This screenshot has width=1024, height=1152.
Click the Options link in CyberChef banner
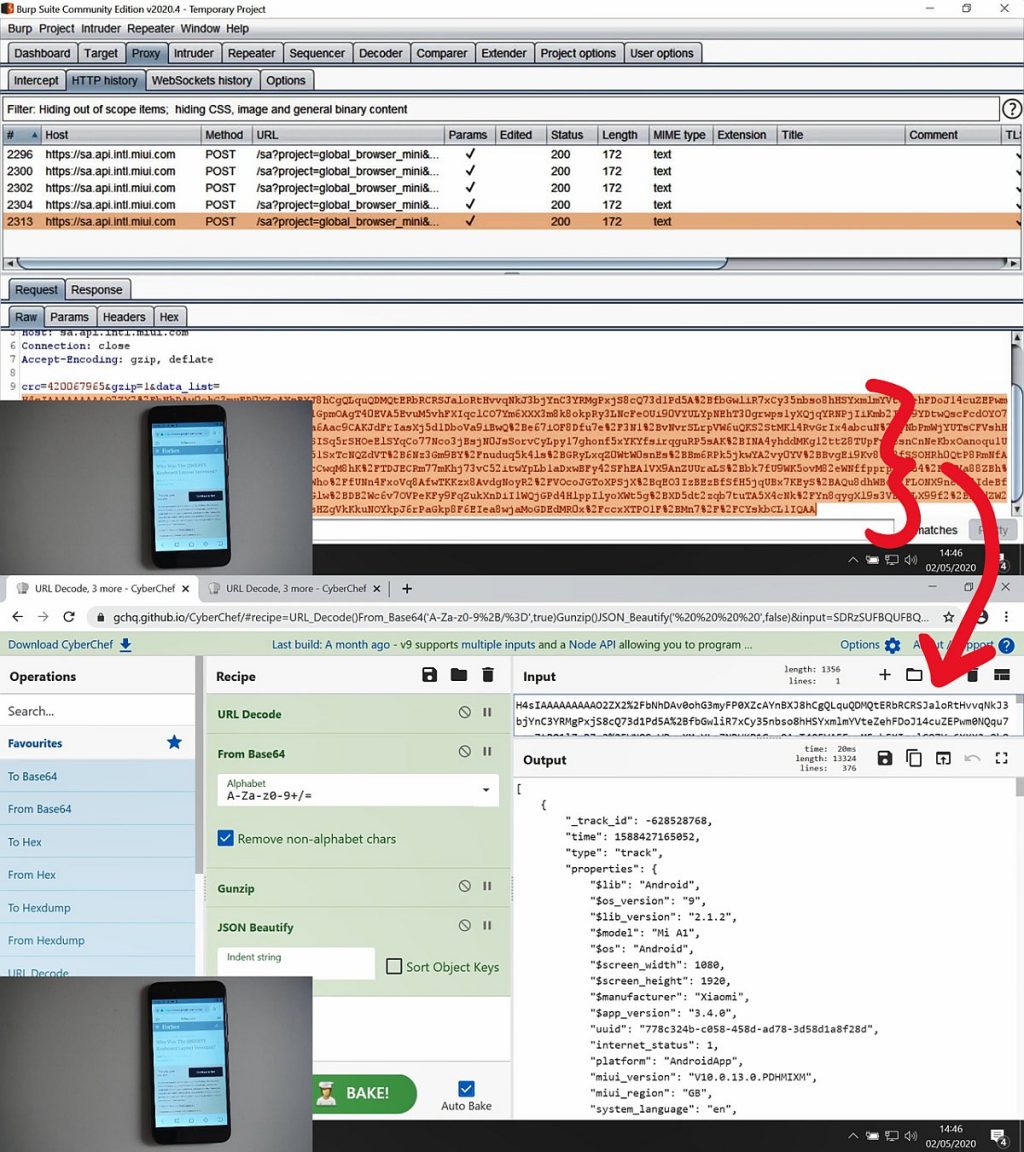859,644
